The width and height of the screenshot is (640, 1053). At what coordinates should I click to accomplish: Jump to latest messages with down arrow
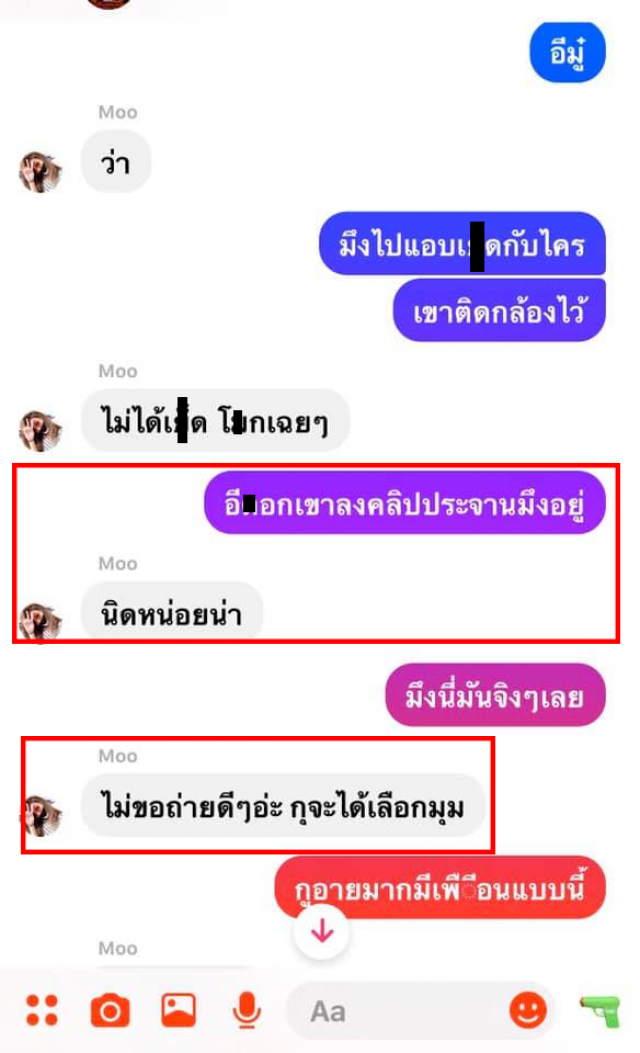[322, 931]
